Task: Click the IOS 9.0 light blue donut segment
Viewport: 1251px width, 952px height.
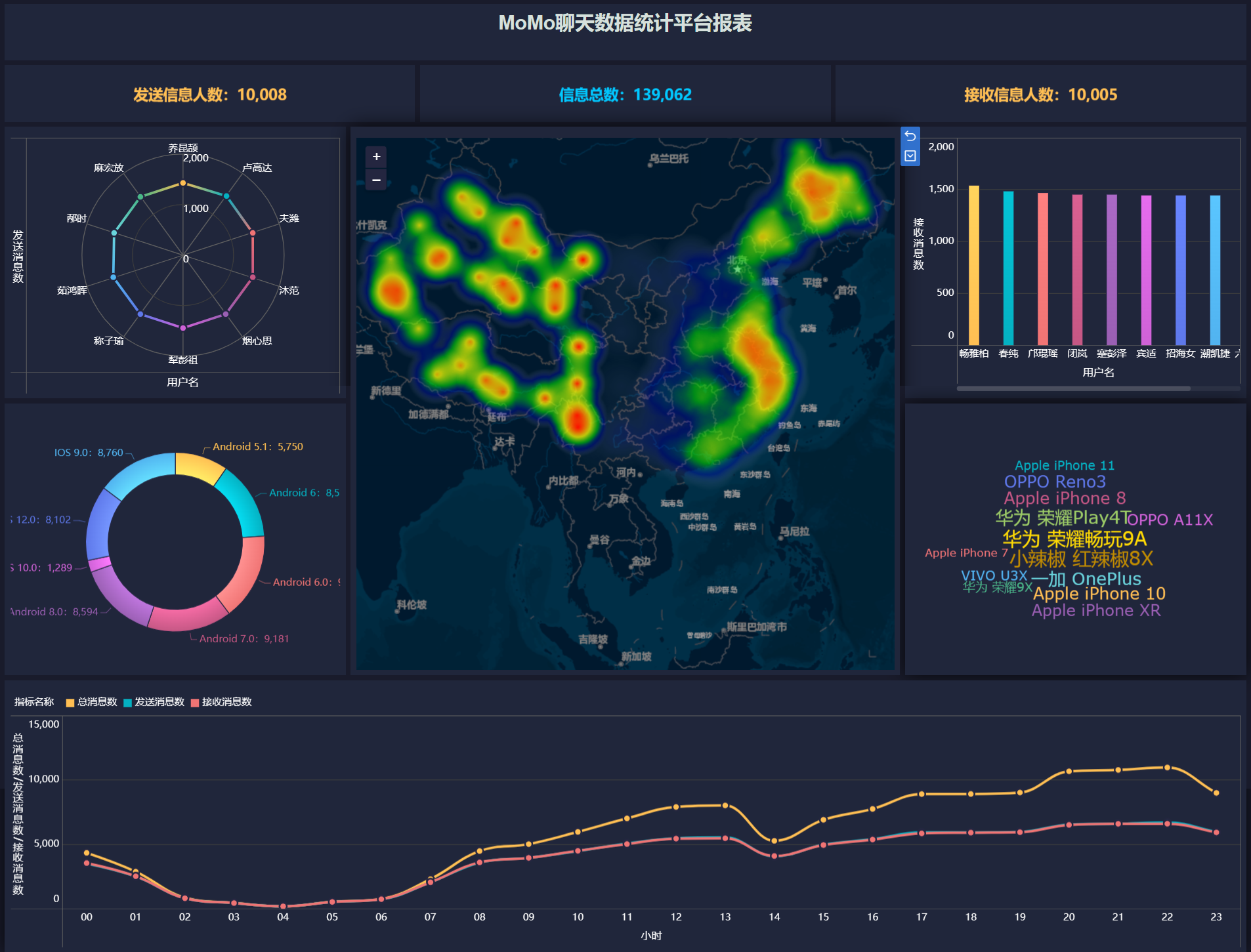Action: pos(140,474)
